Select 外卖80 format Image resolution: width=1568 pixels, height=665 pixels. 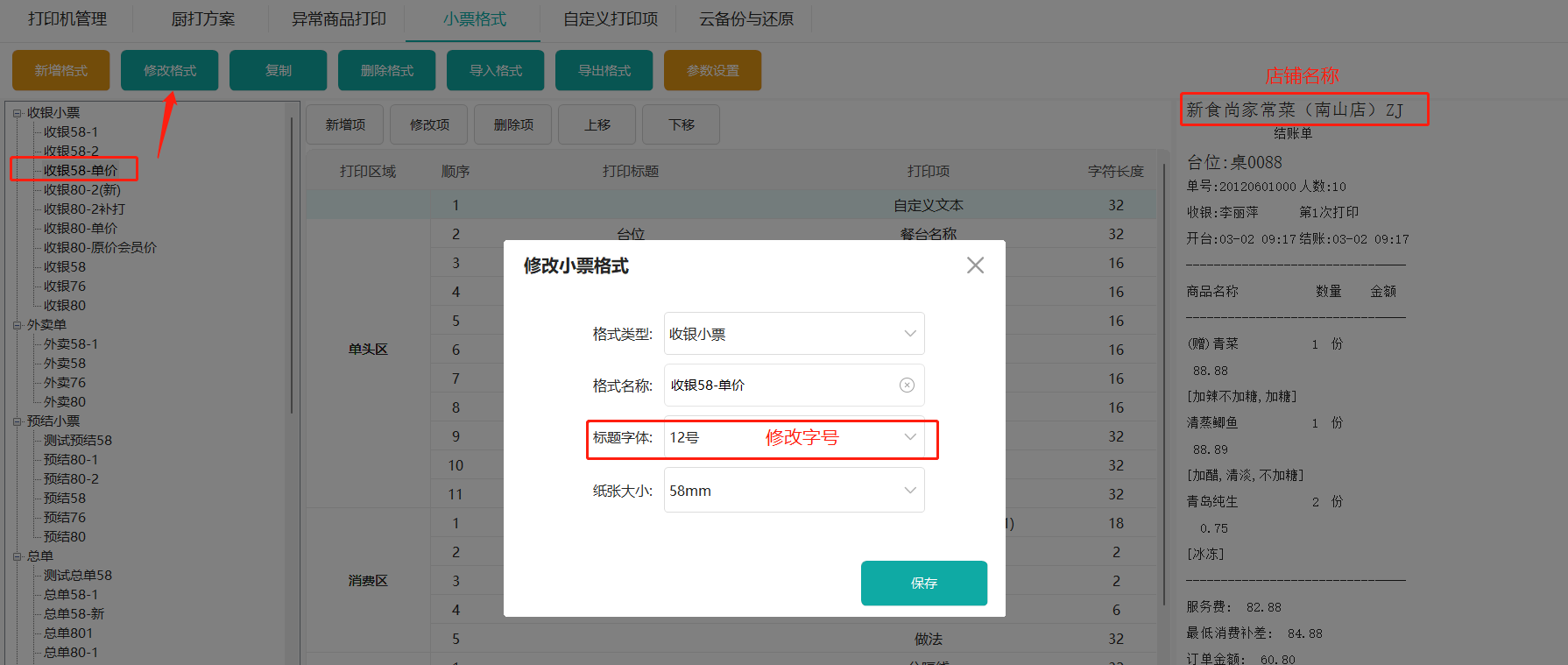pyautogui.click(x=65, y=402)
